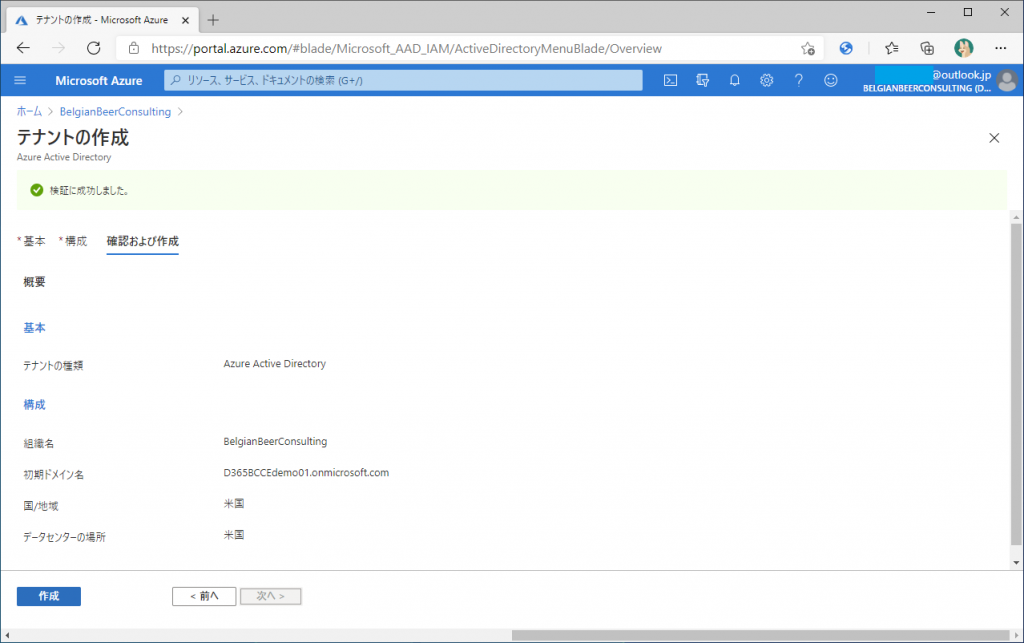Open portal settings gear
This screenshot has width=1024, height=643.
766,80
